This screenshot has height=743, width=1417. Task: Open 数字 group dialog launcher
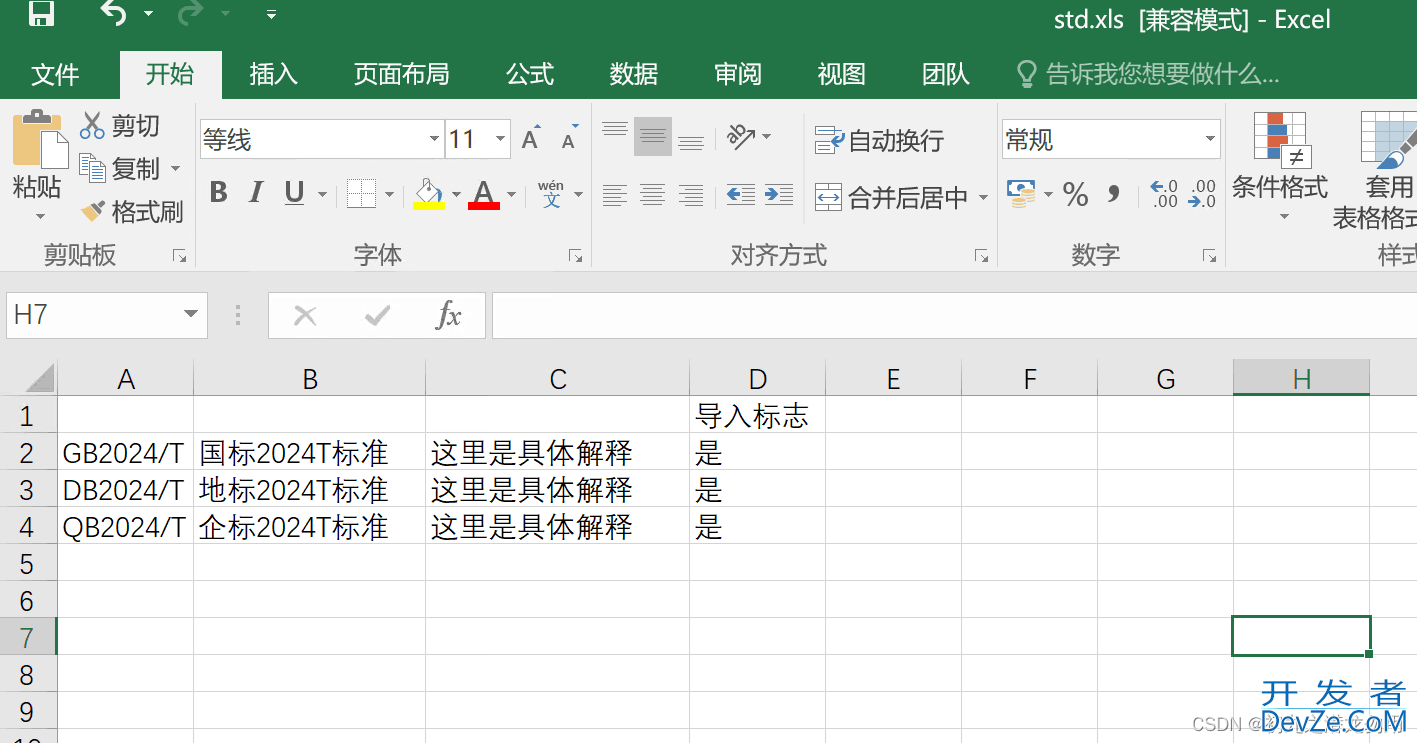tap(1209, 256)
